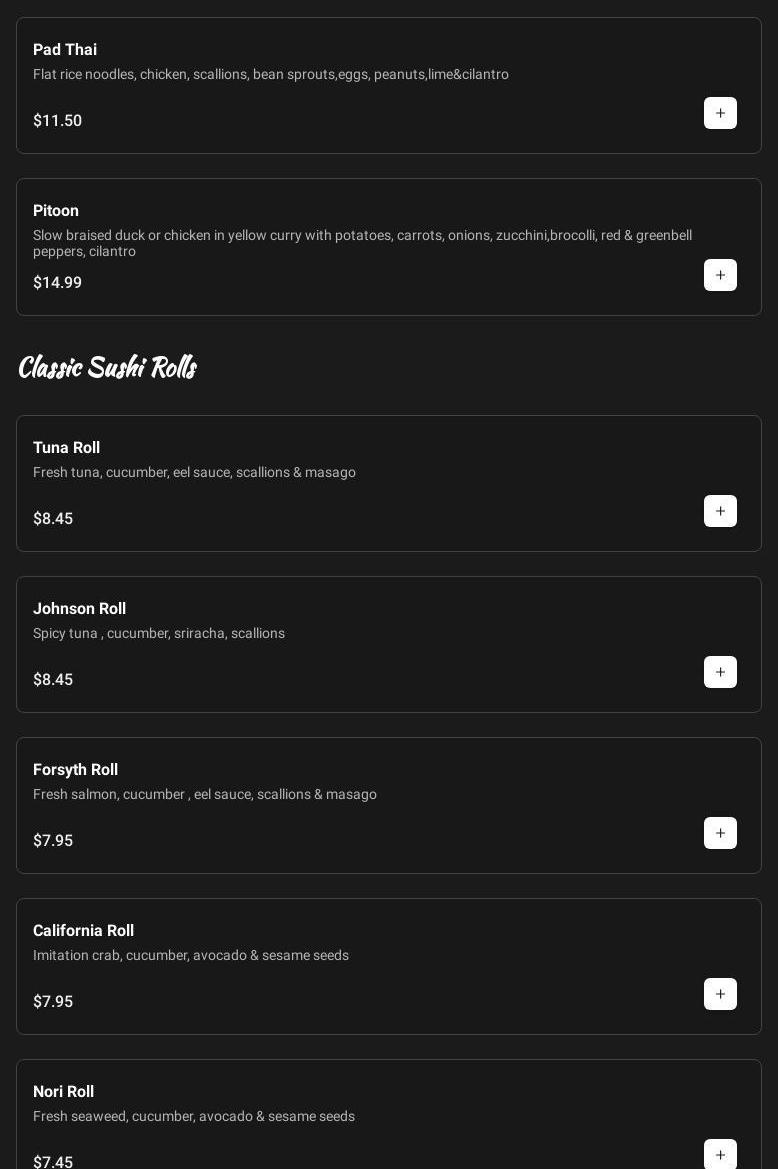Image resolution: width=778 pixels, height=1169 pixels.
Task: Open the Nori Roll item name
Action: pos(63,1092)
